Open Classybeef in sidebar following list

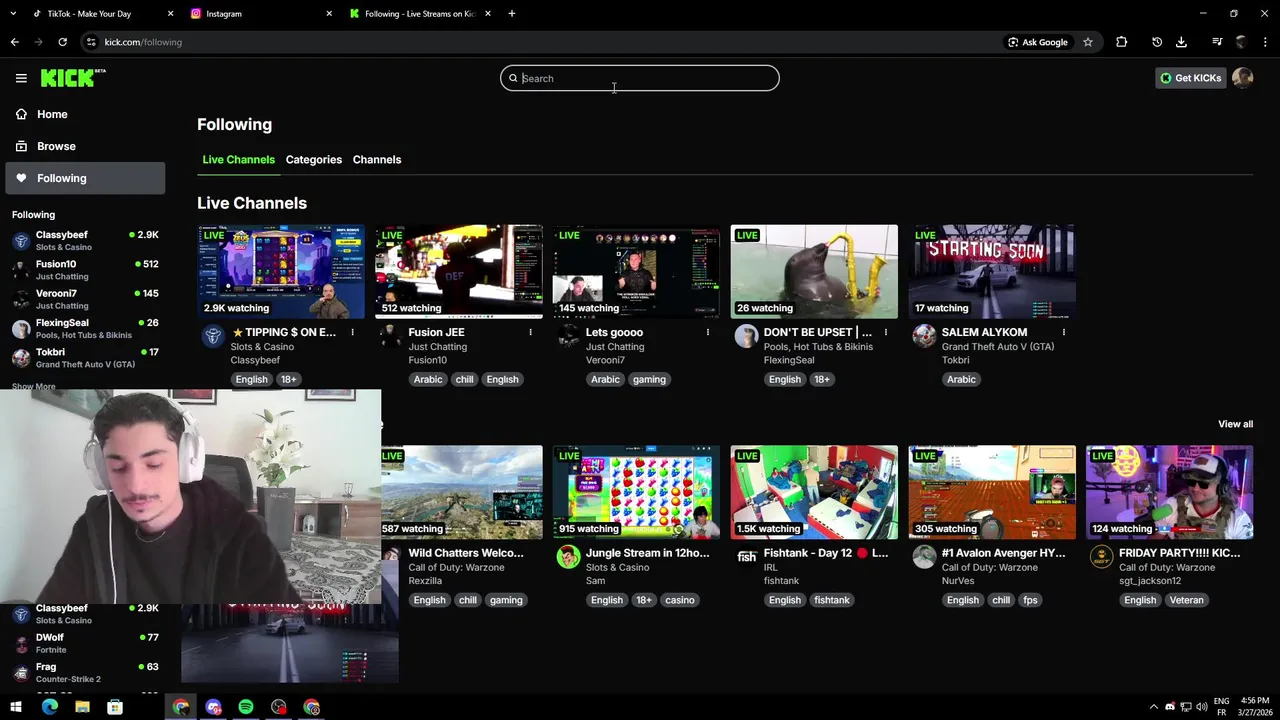[x=85, y=241]
